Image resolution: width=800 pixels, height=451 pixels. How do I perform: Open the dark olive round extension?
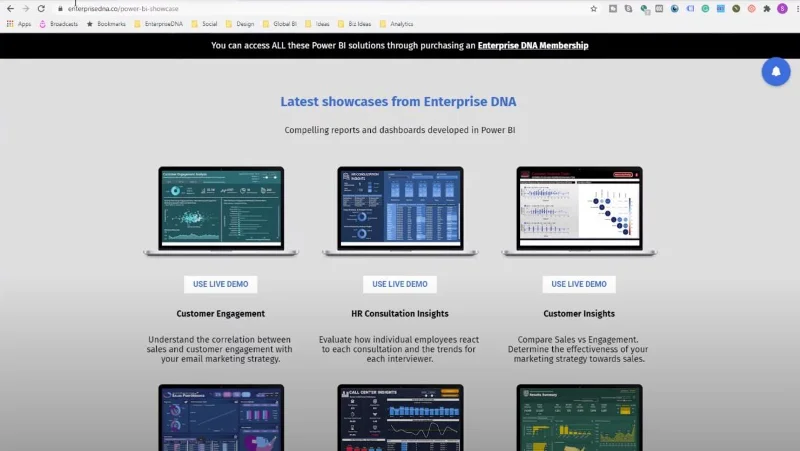point(736,9)
